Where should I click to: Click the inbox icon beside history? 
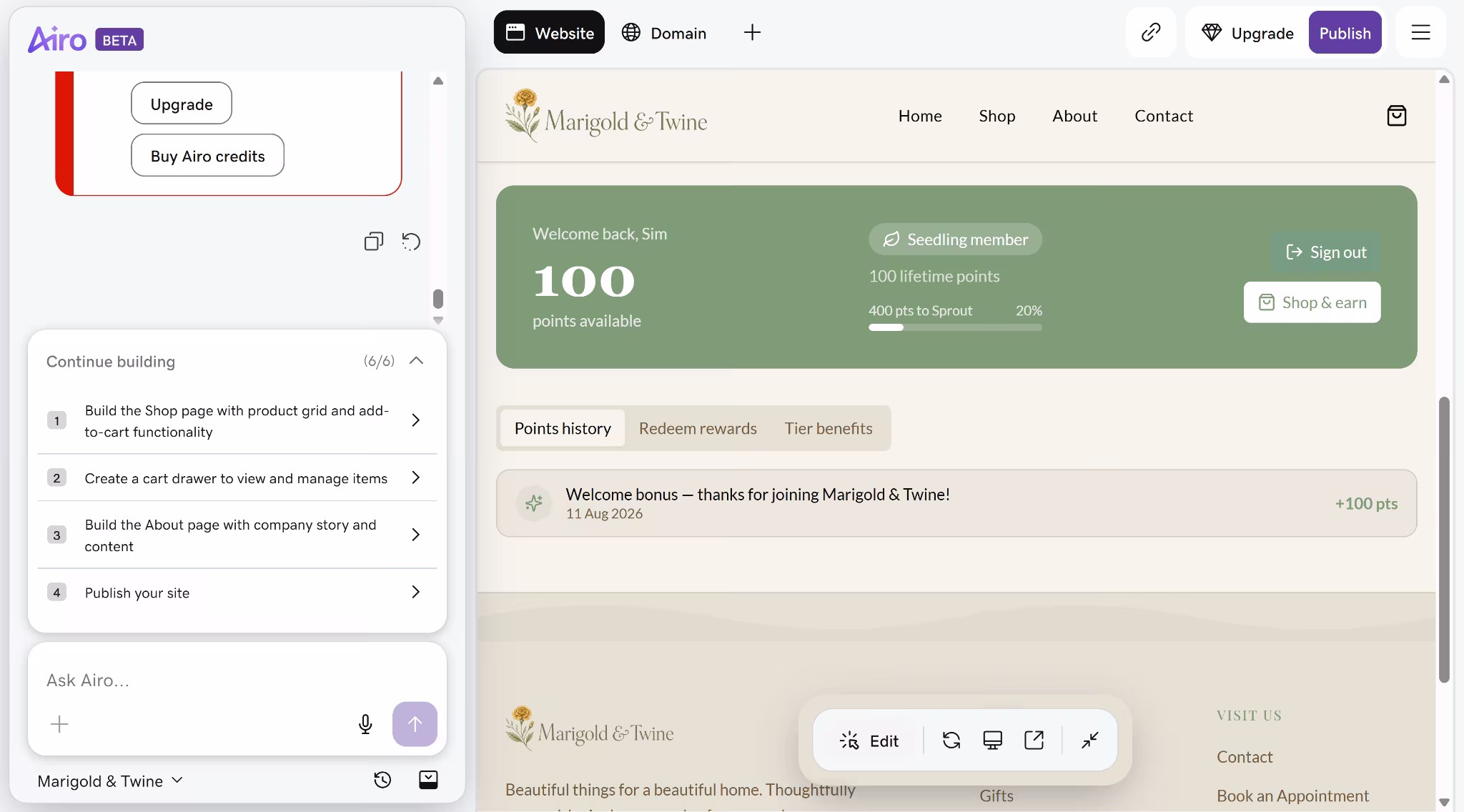point(428,780)
